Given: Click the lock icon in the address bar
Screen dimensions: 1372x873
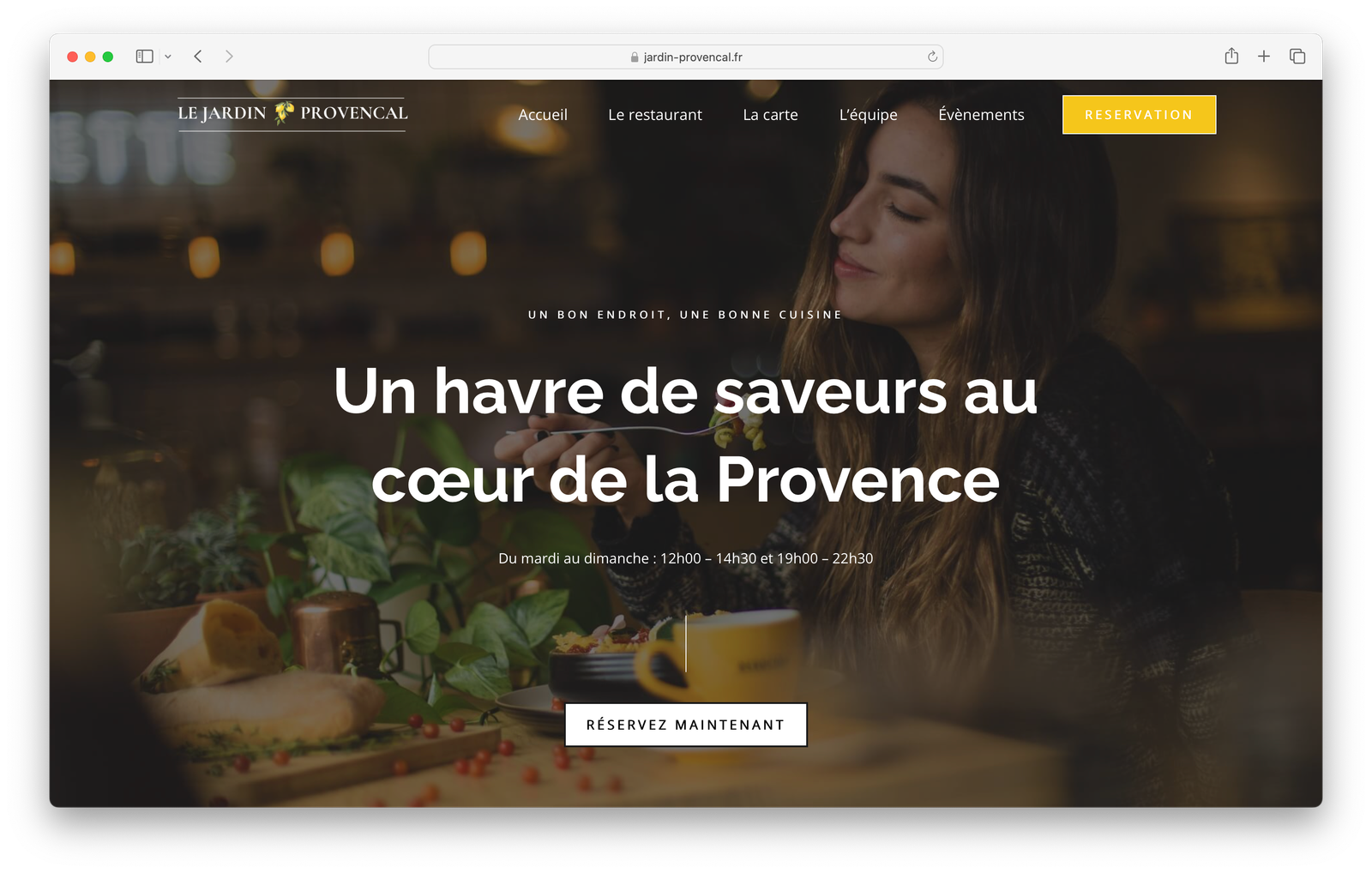Looking at the screenshot, I should [635, 57].
